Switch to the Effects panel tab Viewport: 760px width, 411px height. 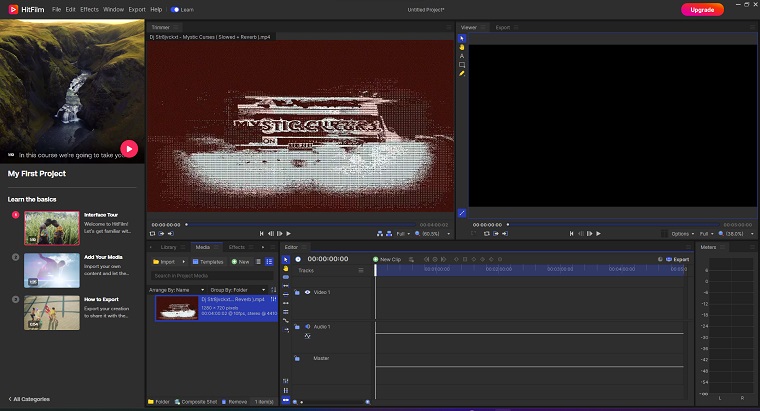[237, 247]
